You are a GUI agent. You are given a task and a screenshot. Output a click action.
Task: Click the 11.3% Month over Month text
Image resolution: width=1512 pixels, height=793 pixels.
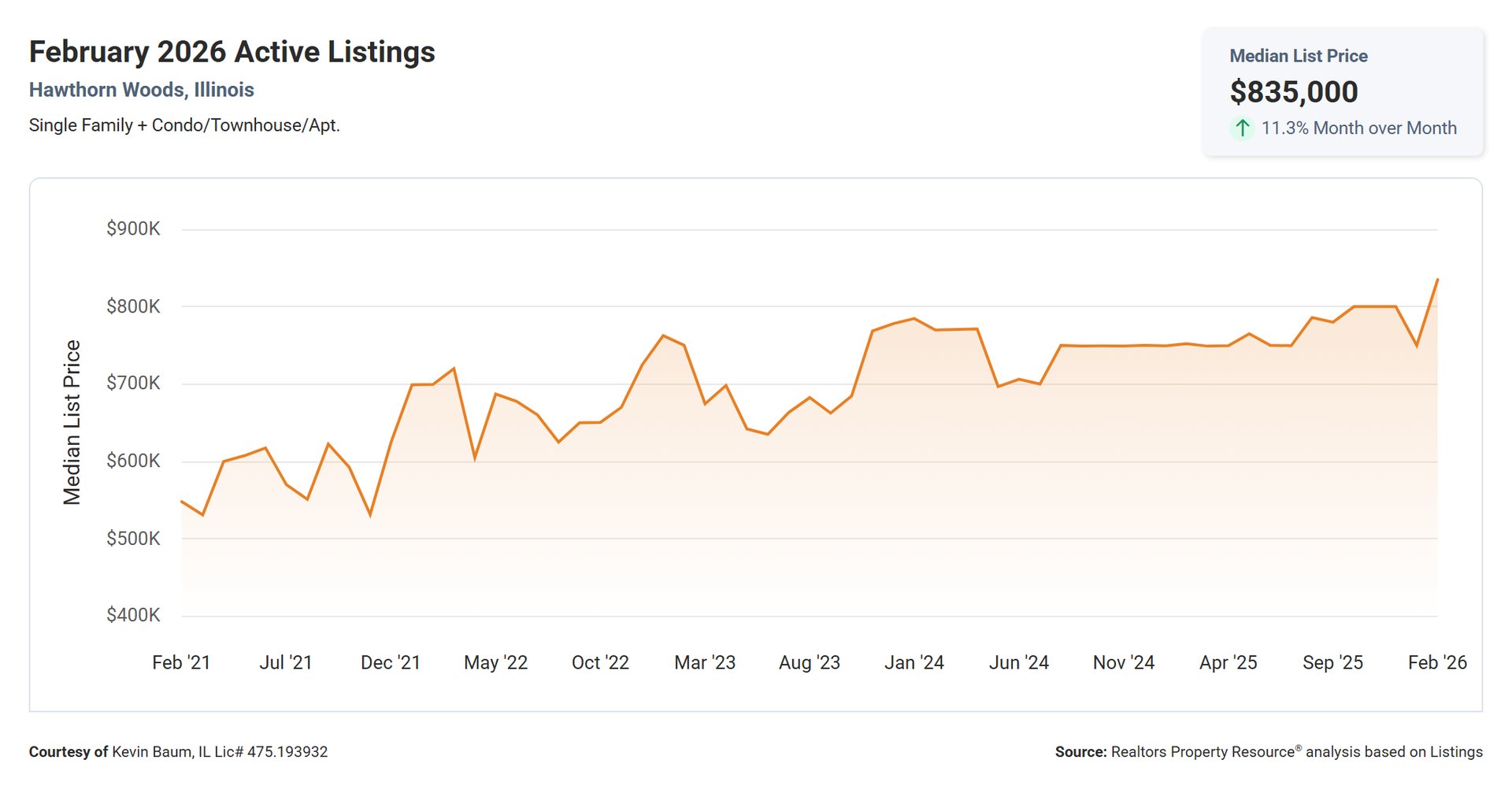pos(1358,128)
